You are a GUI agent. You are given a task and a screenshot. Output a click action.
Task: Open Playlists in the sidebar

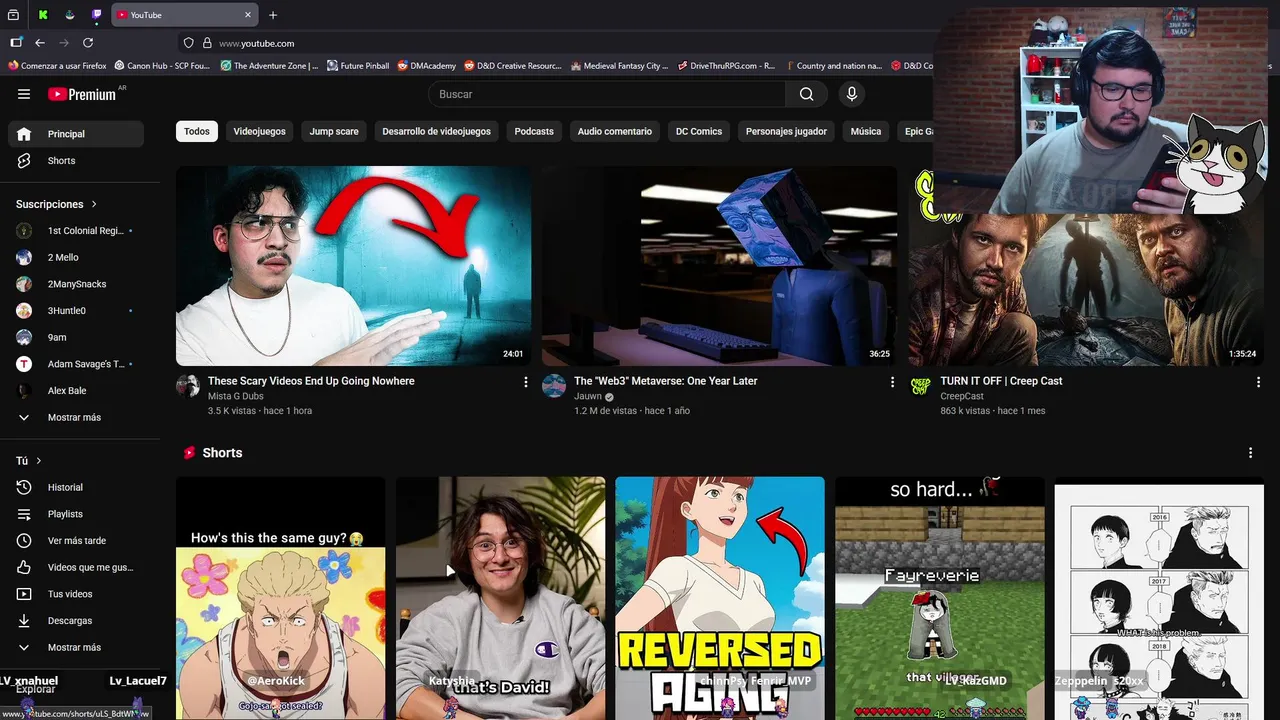pos(76,514)
